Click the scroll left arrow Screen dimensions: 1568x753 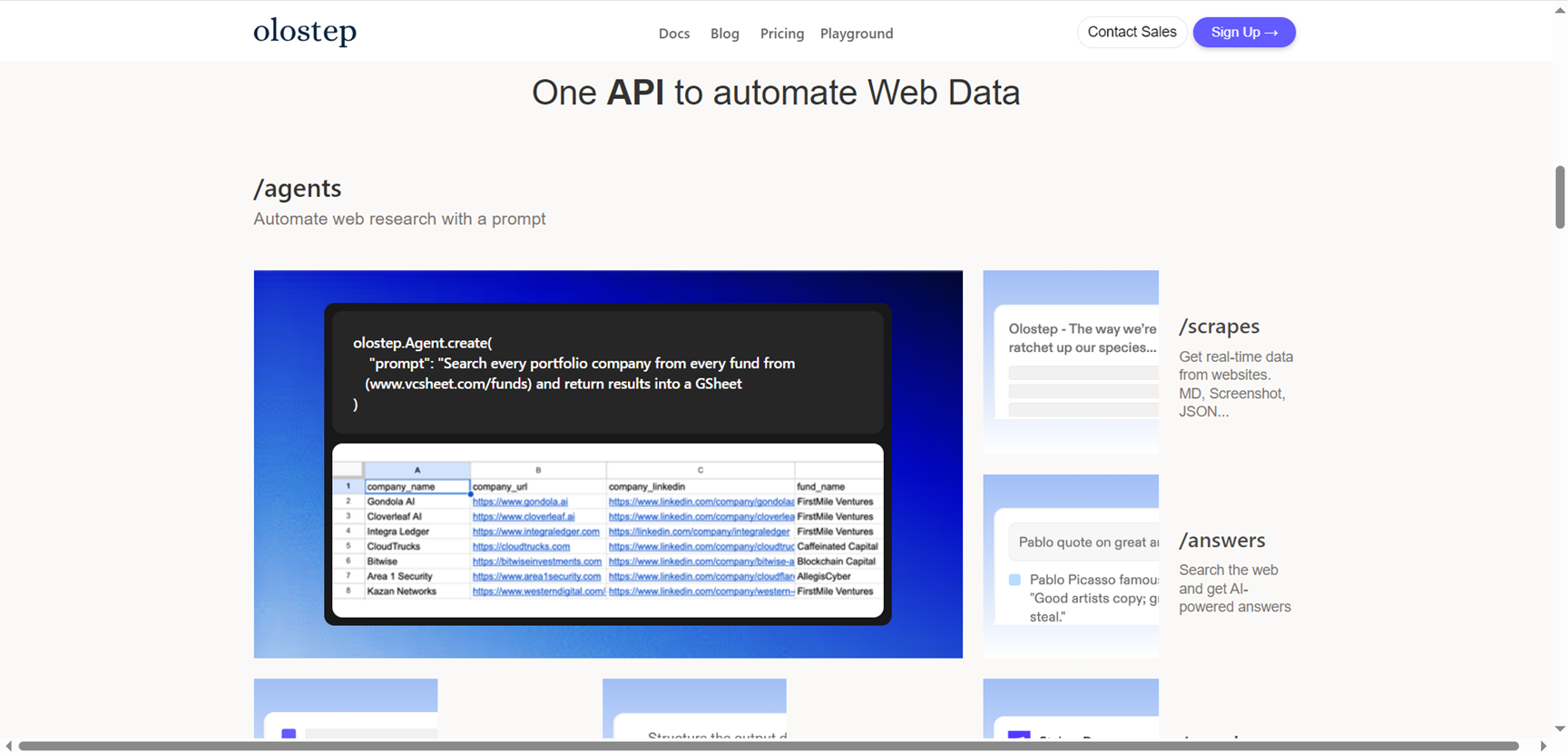pyautogui.click(x=8, y=746)
